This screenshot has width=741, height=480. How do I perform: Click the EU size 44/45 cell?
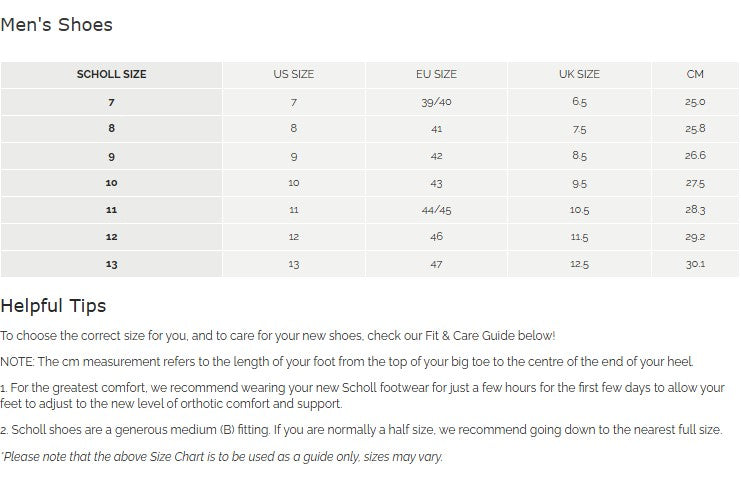(x=436, y=210)
